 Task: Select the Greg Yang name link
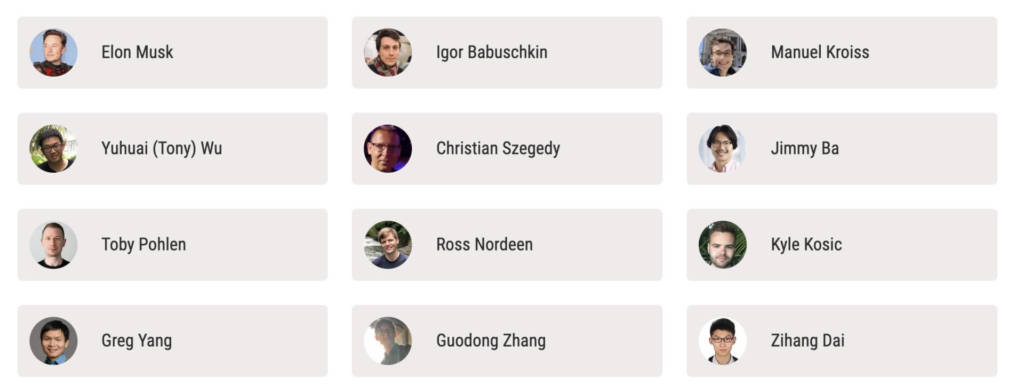(x=136, y=340)
